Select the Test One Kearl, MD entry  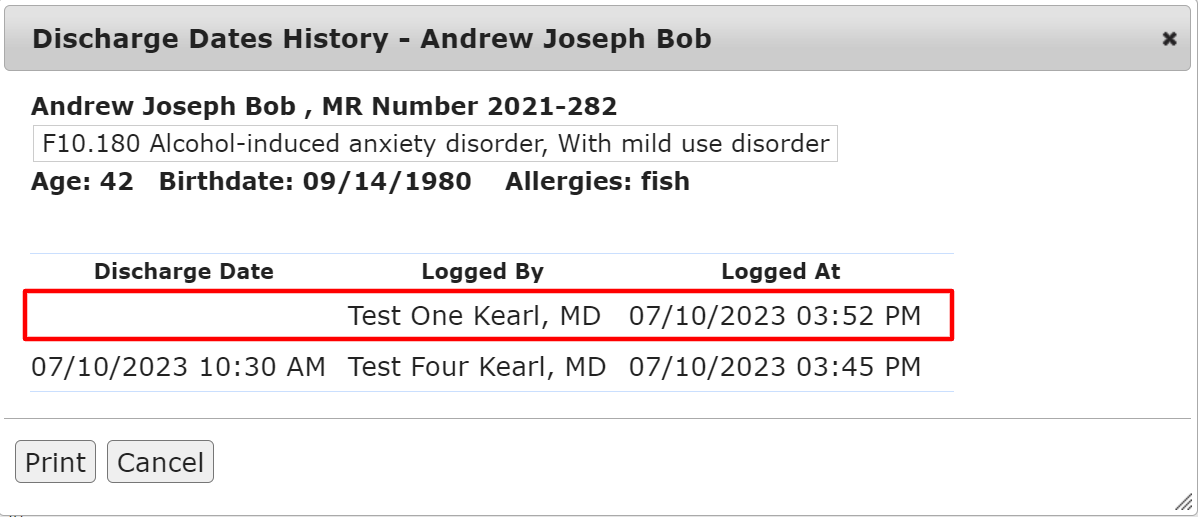point(474,316)
